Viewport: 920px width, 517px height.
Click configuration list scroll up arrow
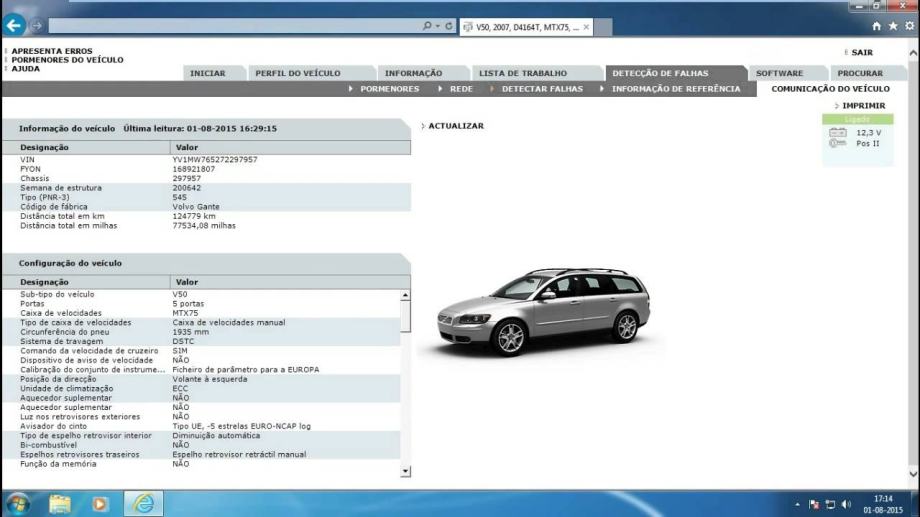pyautogui.click(x=405, y=295)
